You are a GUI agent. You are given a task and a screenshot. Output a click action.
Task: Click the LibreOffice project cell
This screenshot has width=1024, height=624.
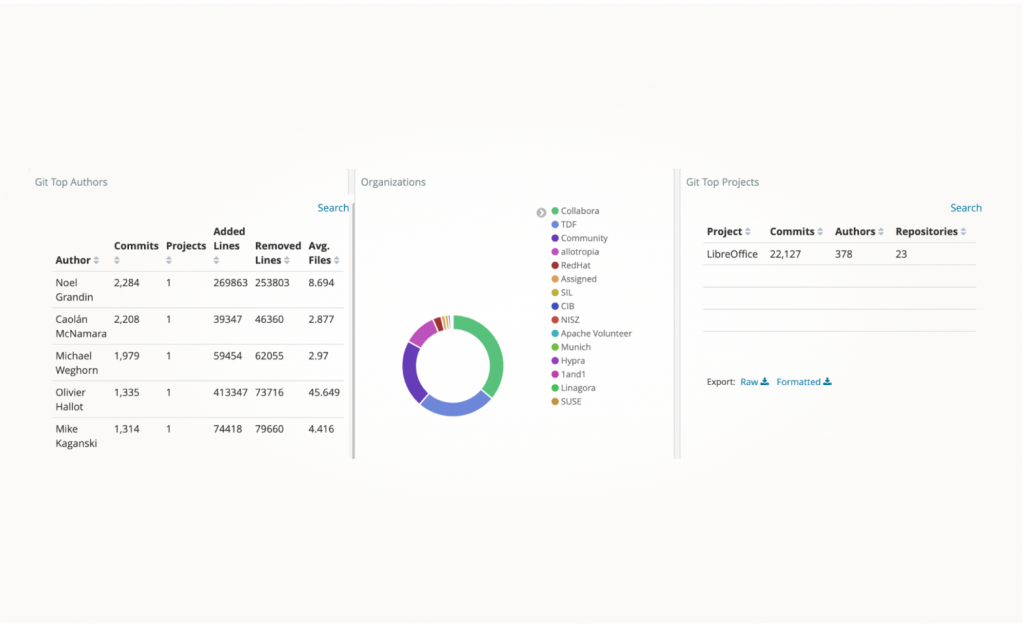[x=732, y=254]
